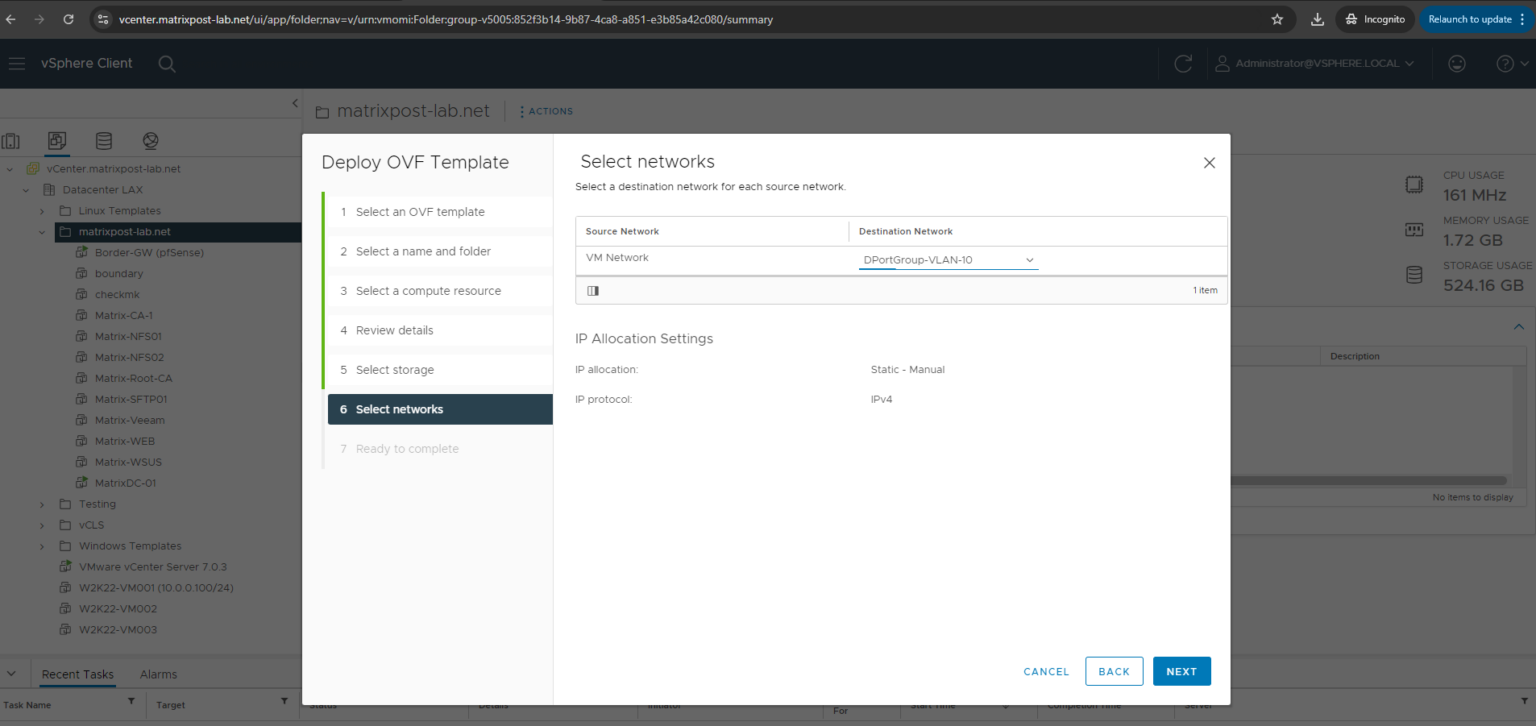Expand the Testing folder in the tree
This screenshot has width=1536, height=726.
[x=43, y=503]
